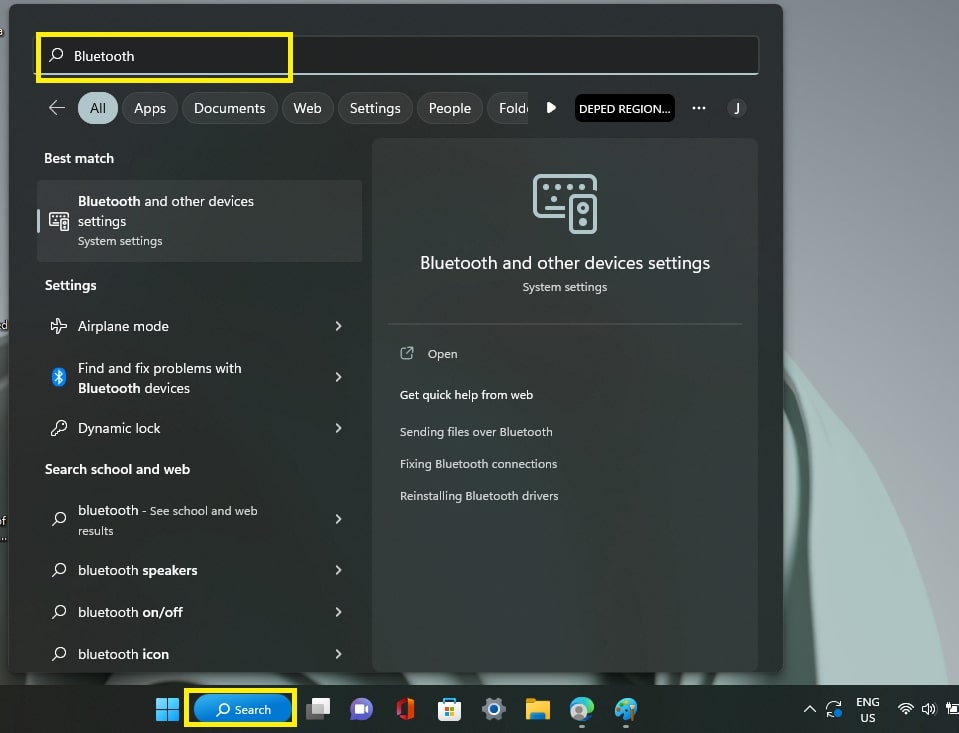
Task: Launch the Chat app from taskbar
Action: 361,709
